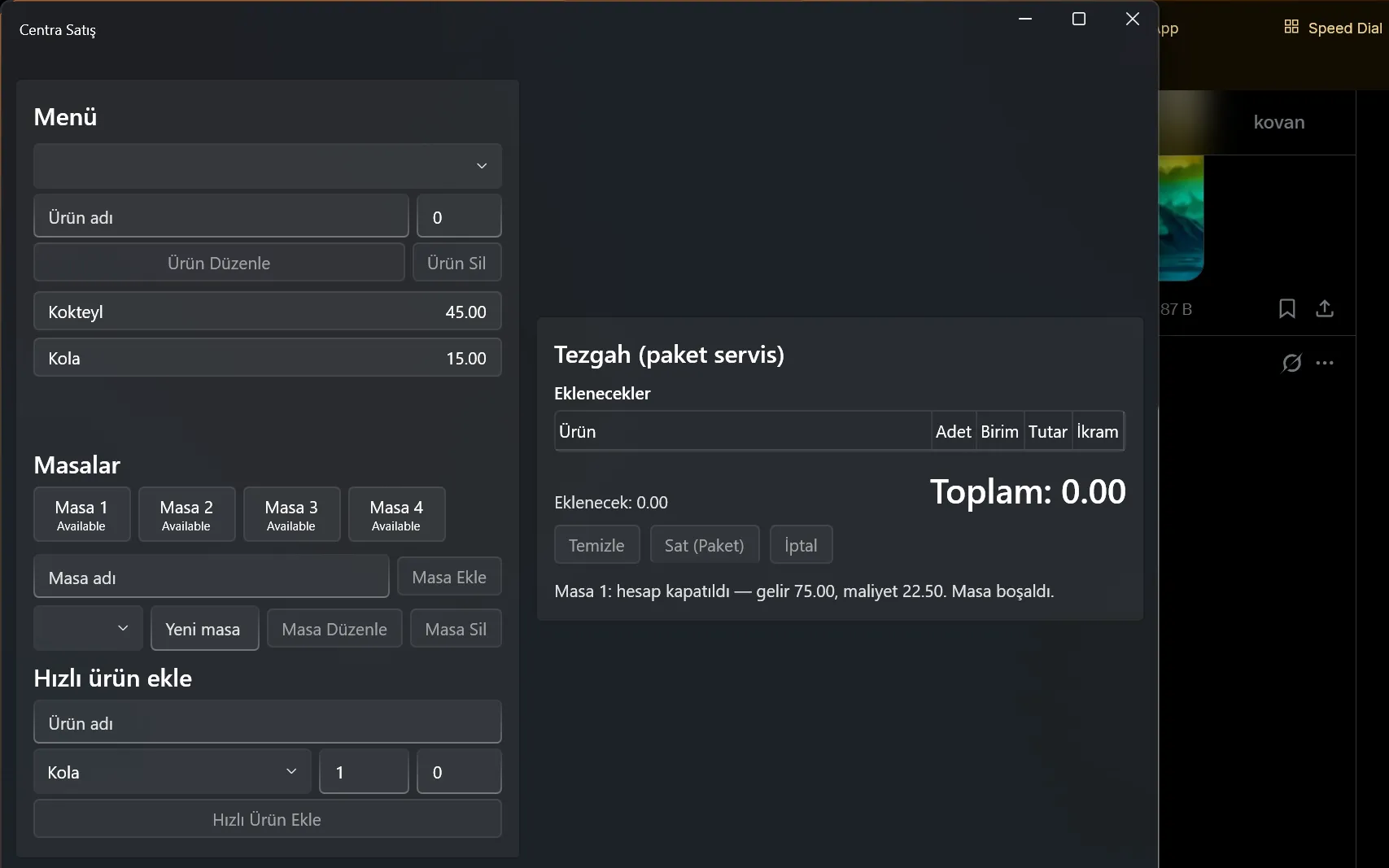This screenshot has height=868, width=1389.
Task: Open the Masa 4 table
Action: coord(396,514)
